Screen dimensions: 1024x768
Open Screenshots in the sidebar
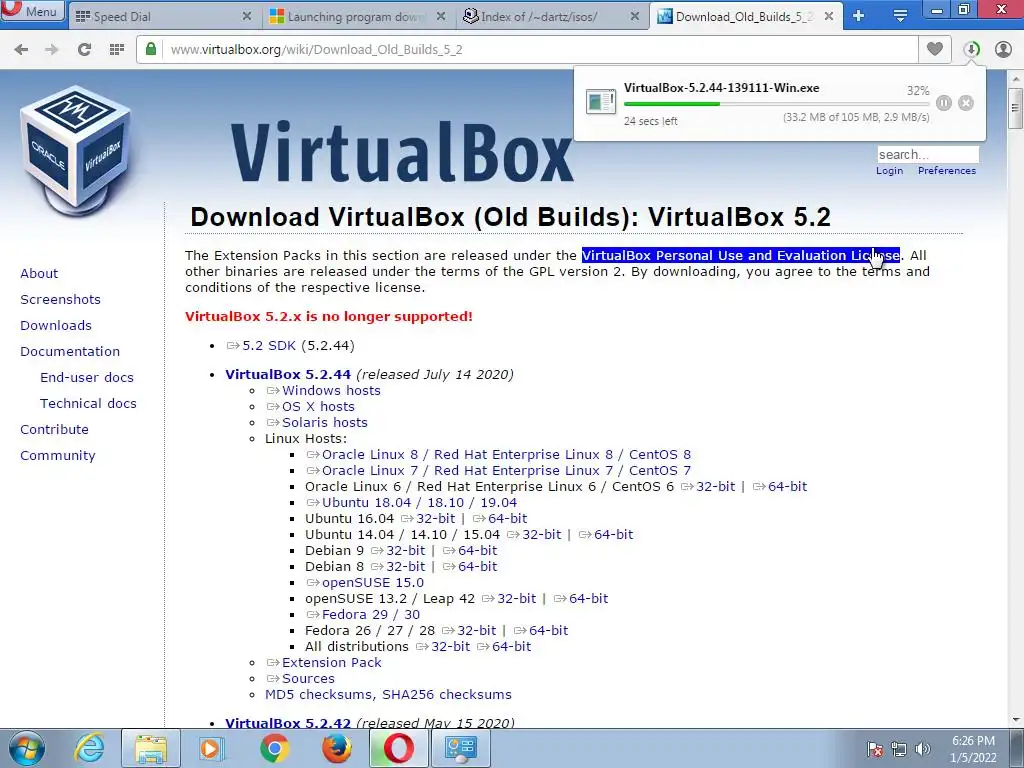point(60,300)
